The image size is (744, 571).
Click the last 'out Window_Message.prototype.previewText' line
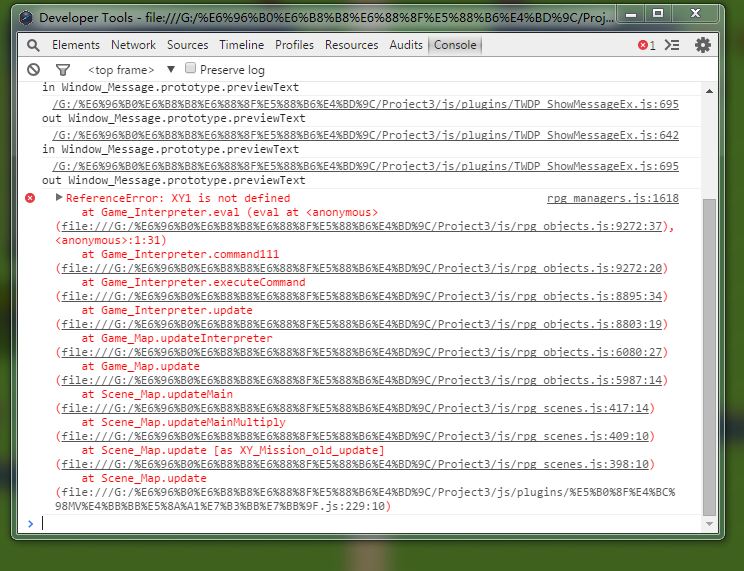point(174,180)
